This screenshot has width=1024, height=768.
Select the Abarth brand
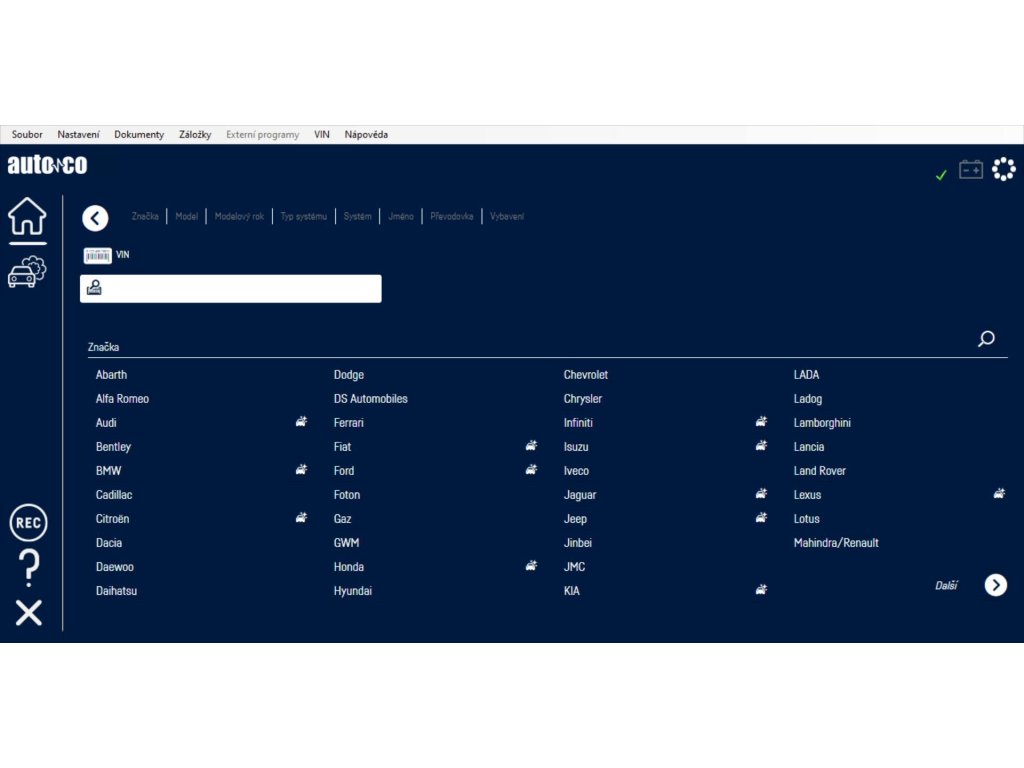click(112, 375)
